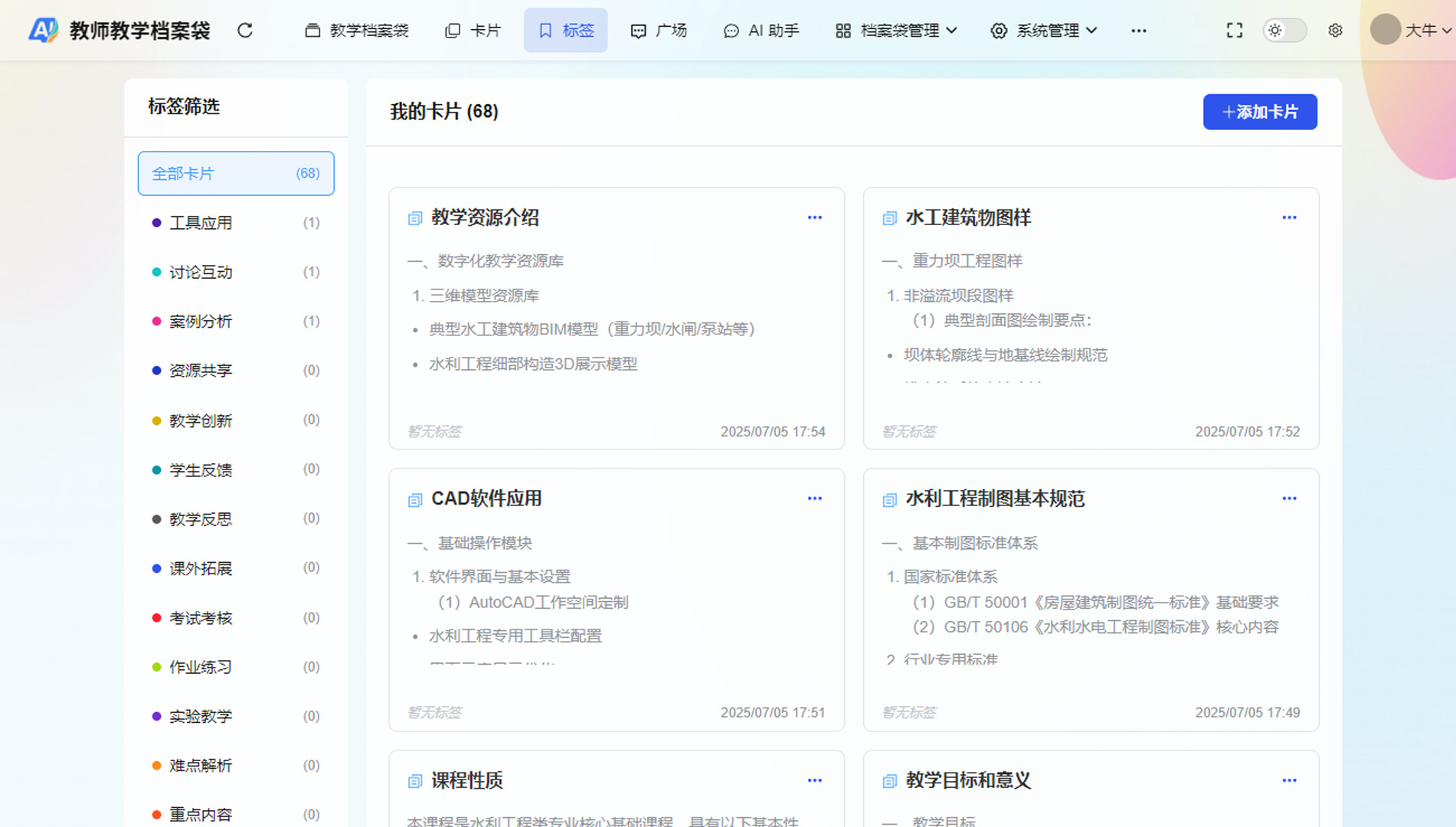
Task: Open settings with the gear icon
Action: pyautogui.click(x=1335, y=30)
